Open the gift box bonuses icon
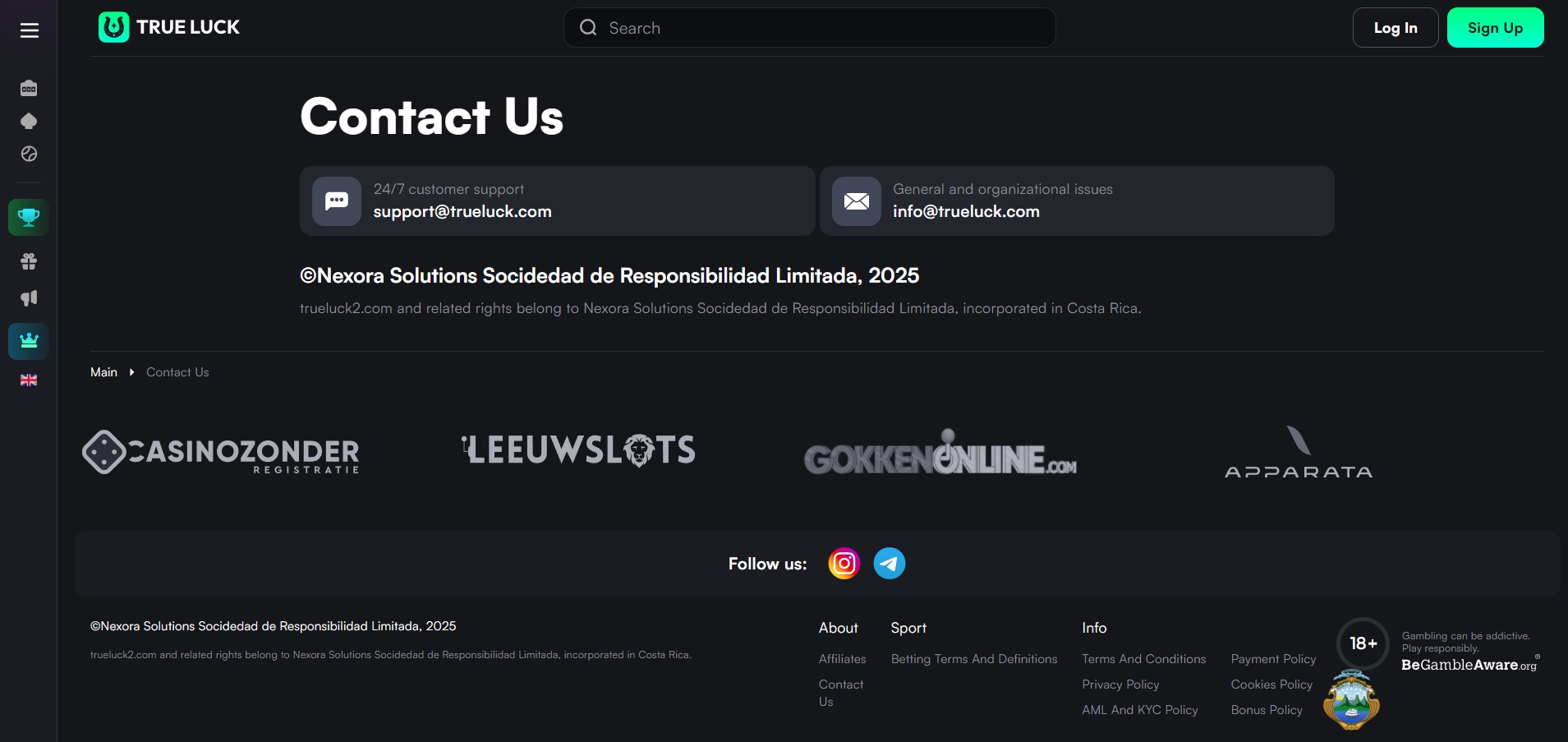Screen dimensions: 1568x742 29,261
